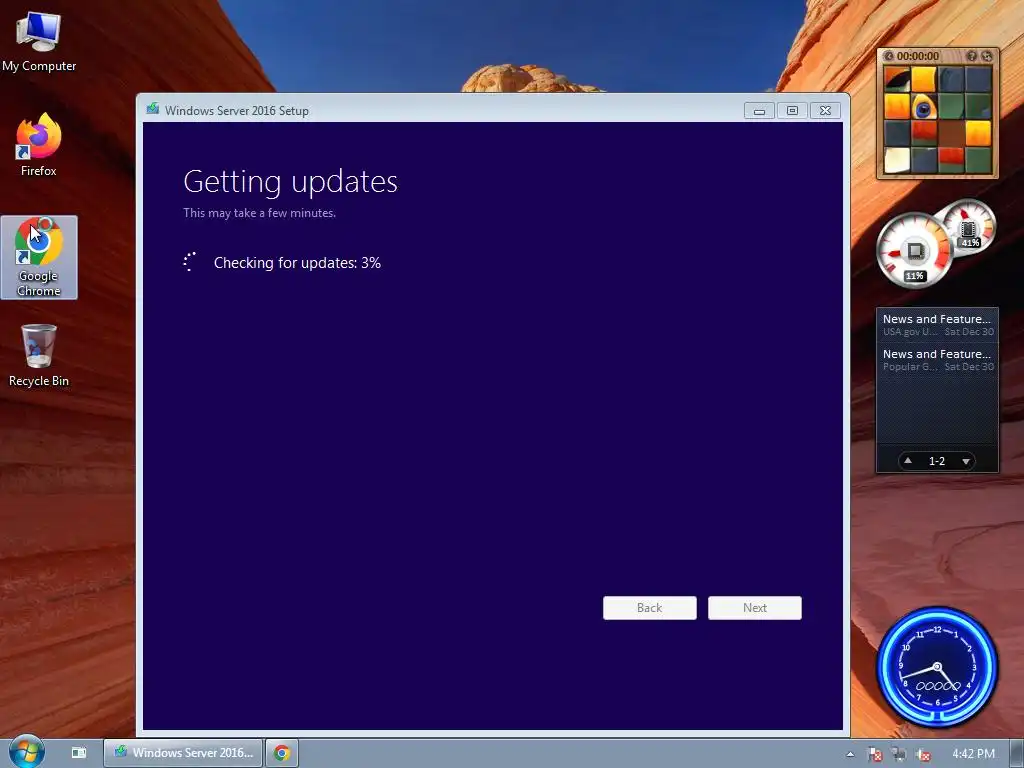
Task: Click the puzzle gadget solve icon
Action: click(987, 56)
